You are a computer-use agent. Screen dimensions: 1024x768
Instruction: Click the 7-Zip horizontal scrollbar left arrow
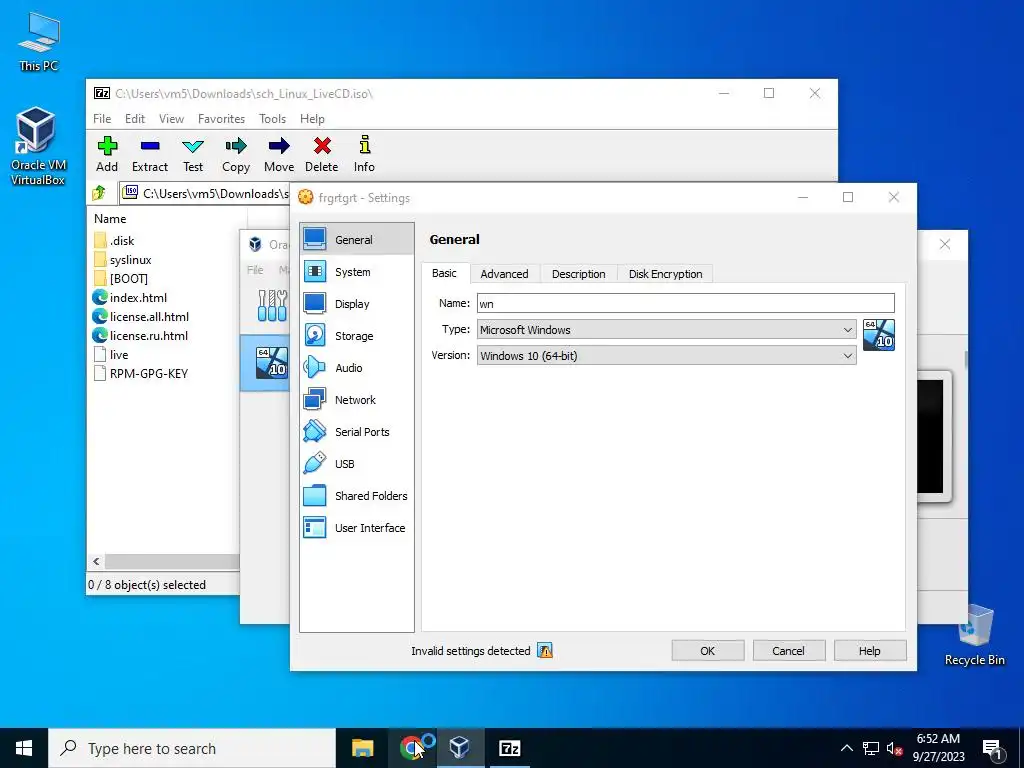pos(97,561)
